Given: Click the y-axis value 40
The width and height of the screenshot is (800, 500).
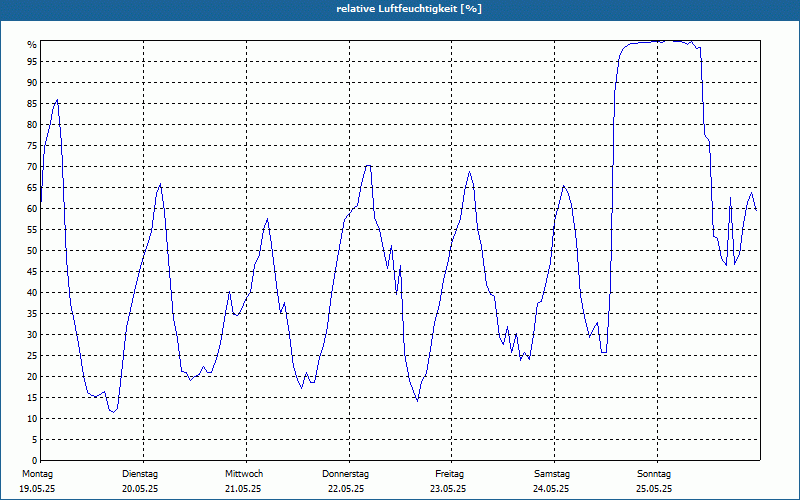Looking at the screenshot, I should [32, 292].
